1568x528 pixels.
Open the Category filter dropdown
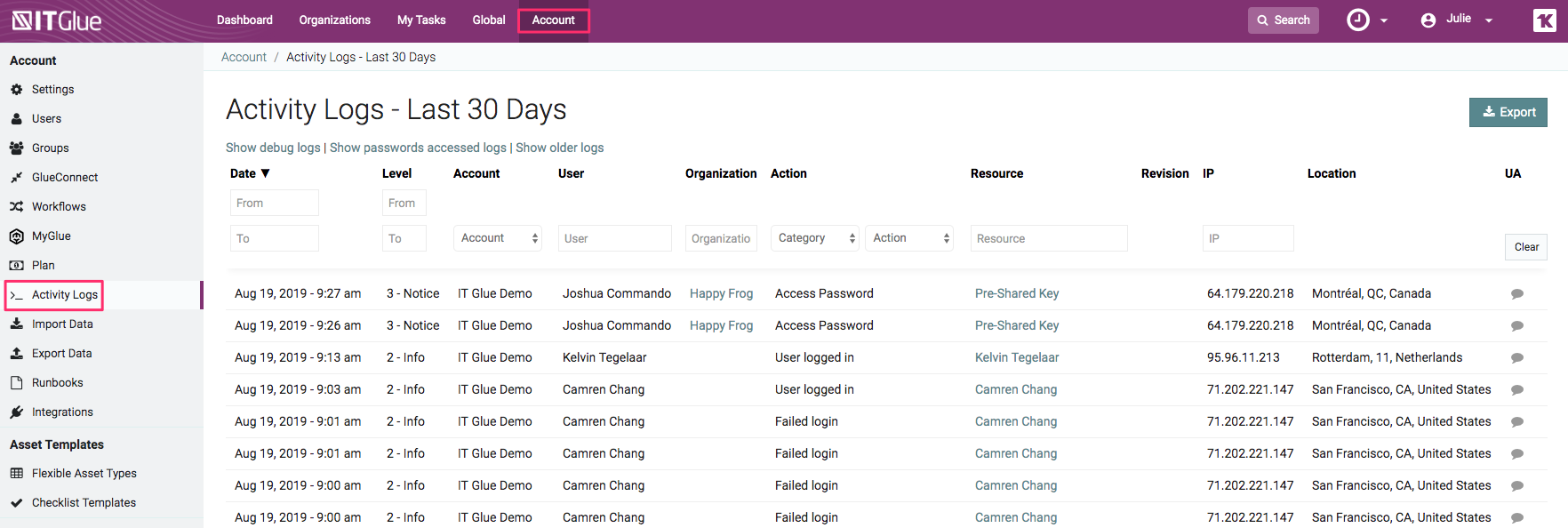click(814, 238)
